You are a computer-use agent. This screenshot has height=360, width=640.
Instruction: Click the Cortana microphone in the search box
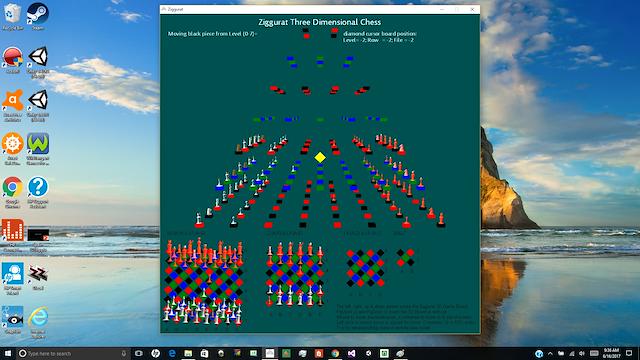coord(123,353)
